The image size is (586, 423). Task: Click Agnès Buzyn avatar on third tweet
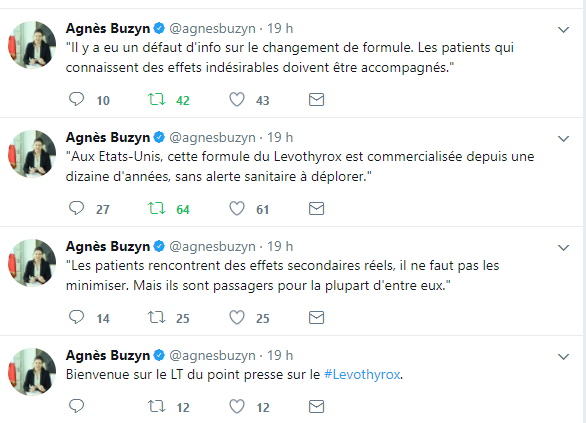(32, 263)
